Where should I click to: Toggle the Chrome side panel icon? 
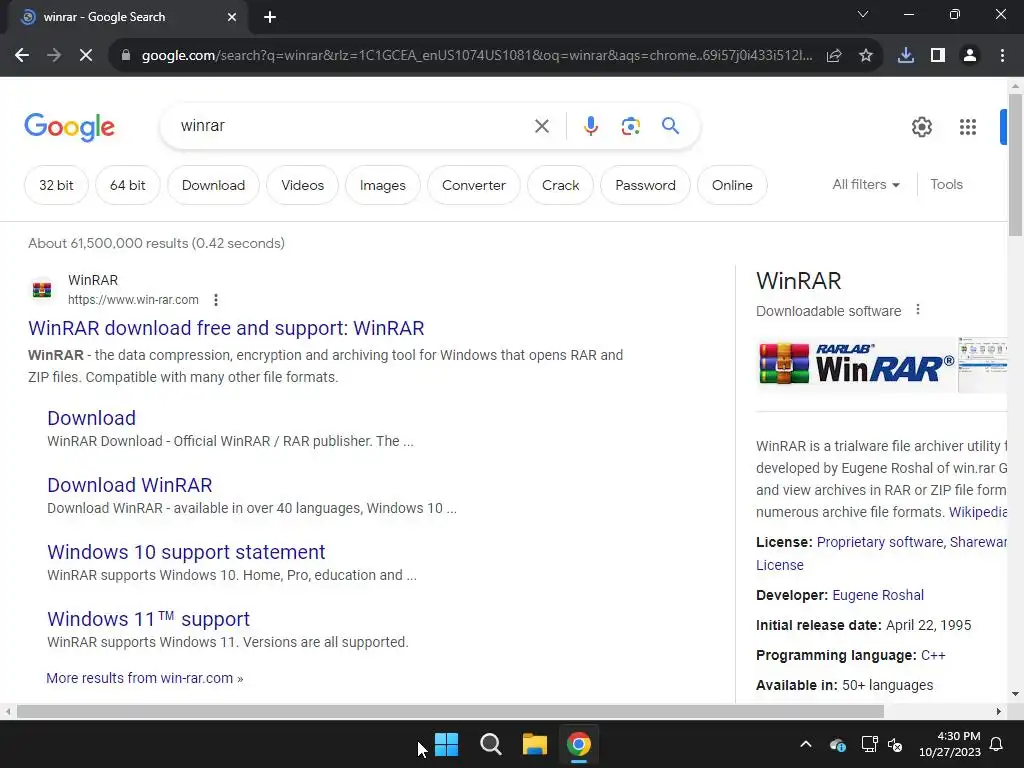point(938,56)
